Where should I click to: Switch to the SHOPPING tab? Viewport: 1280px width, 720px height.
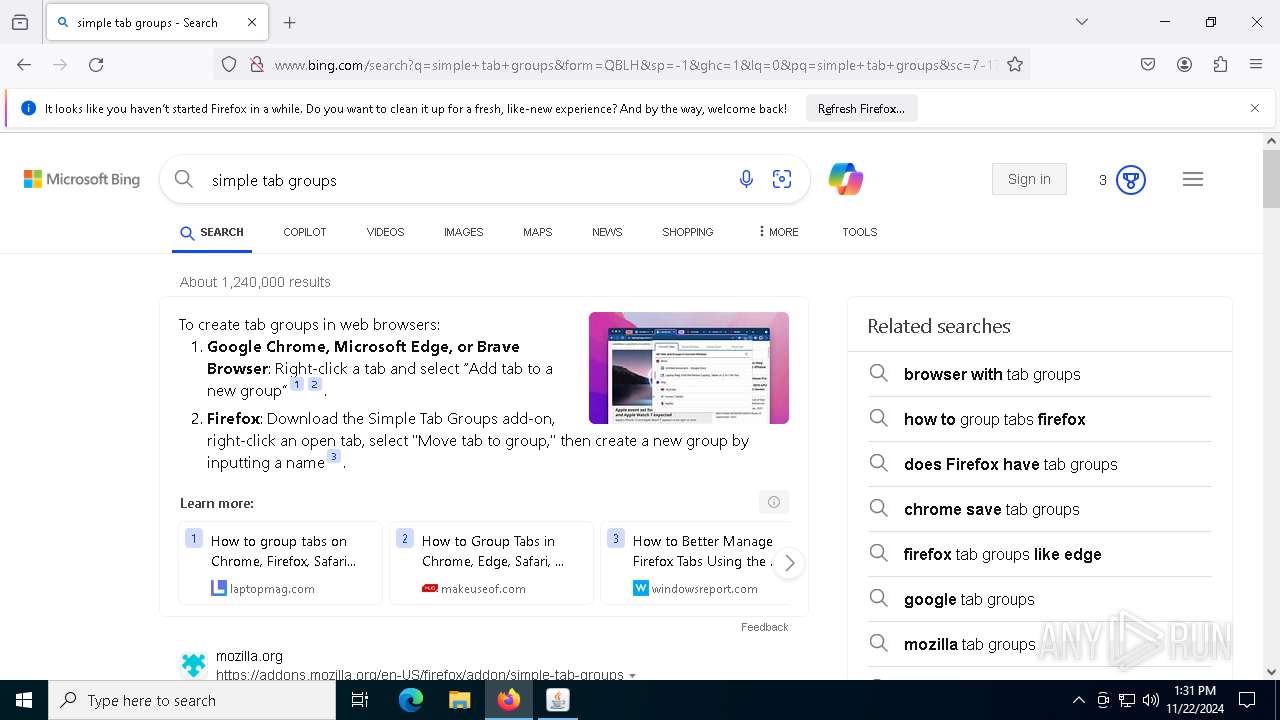[688, 232]
